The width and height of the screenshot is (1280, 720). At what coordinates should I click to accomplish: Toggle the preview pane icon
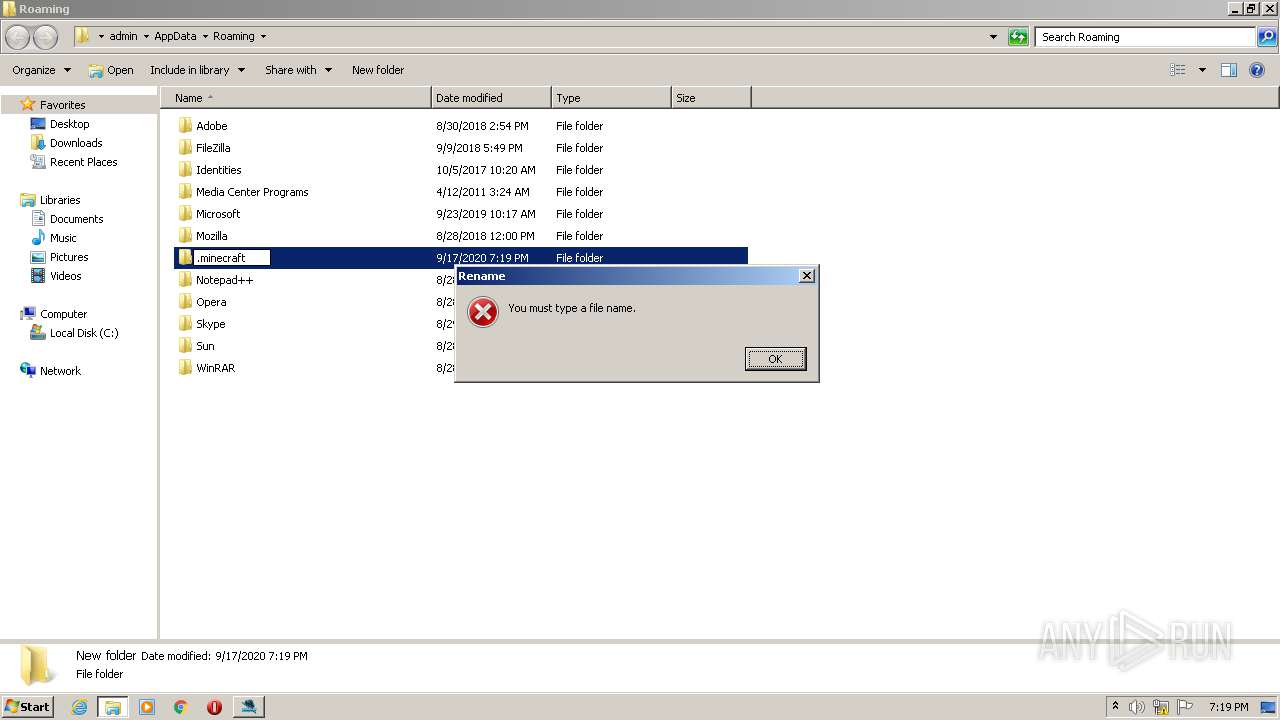pyautogui.click(x=1229, y=70)
